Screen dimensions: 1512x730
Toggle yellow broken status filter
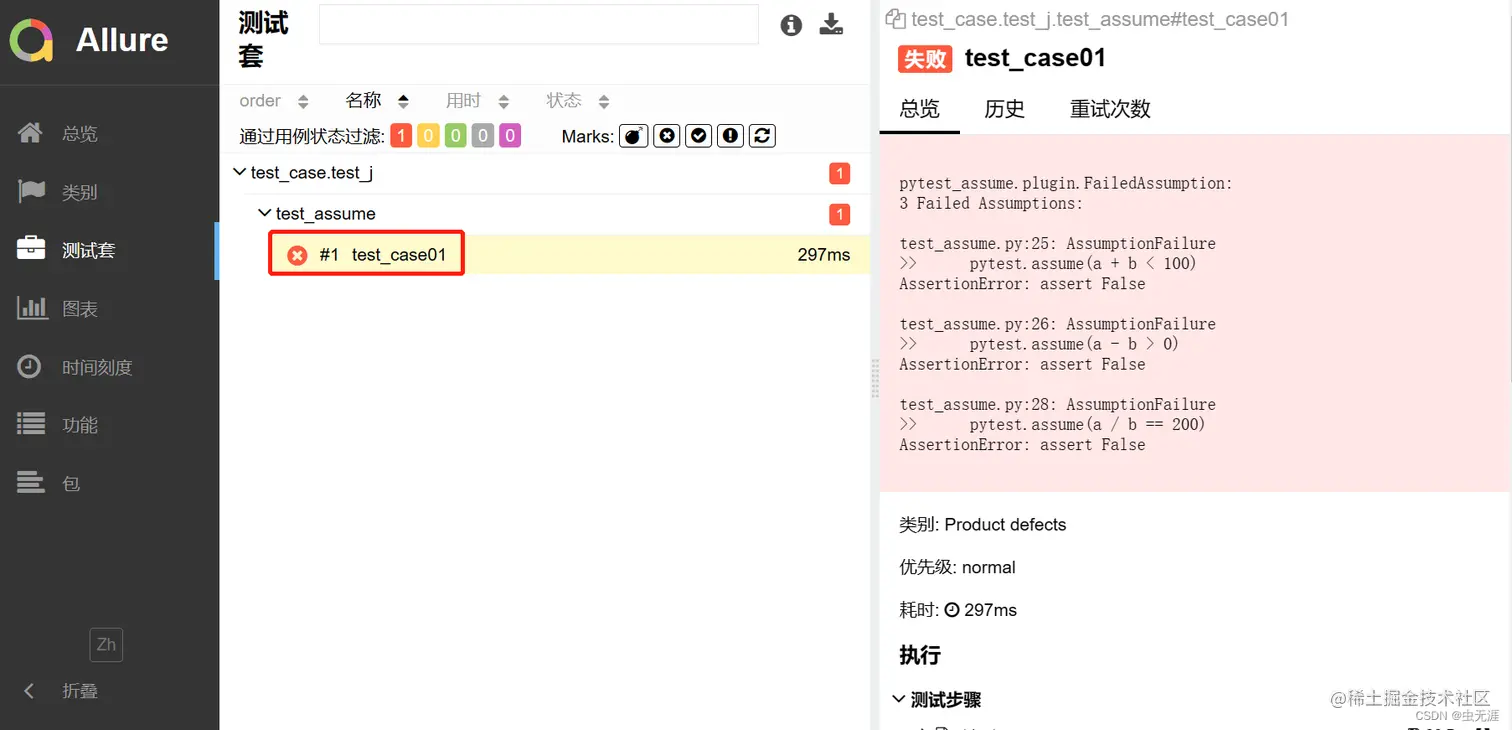[428, 136]
